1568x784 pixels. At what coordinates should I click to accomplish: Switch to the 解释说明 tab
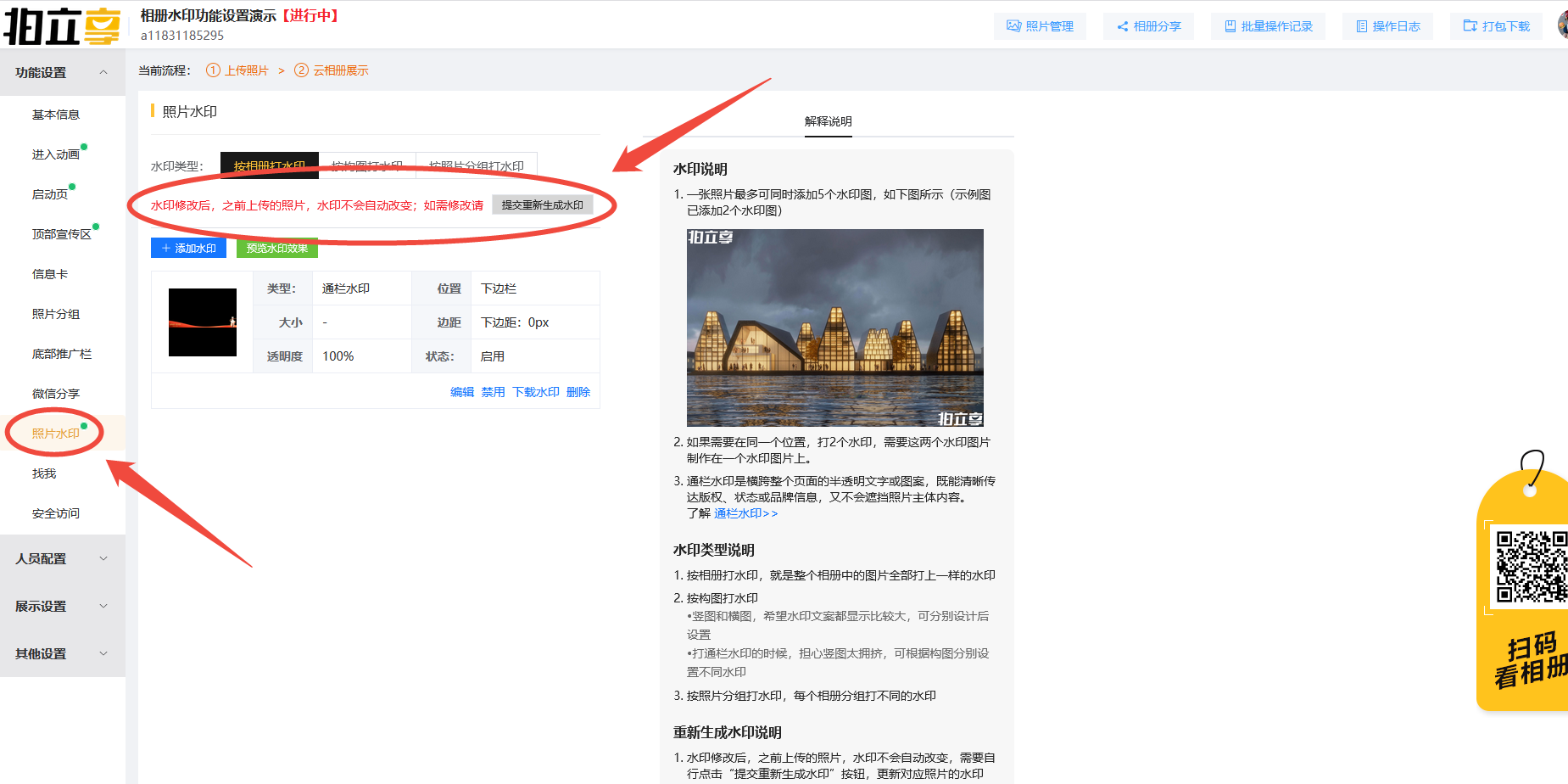tap(828, 122)
